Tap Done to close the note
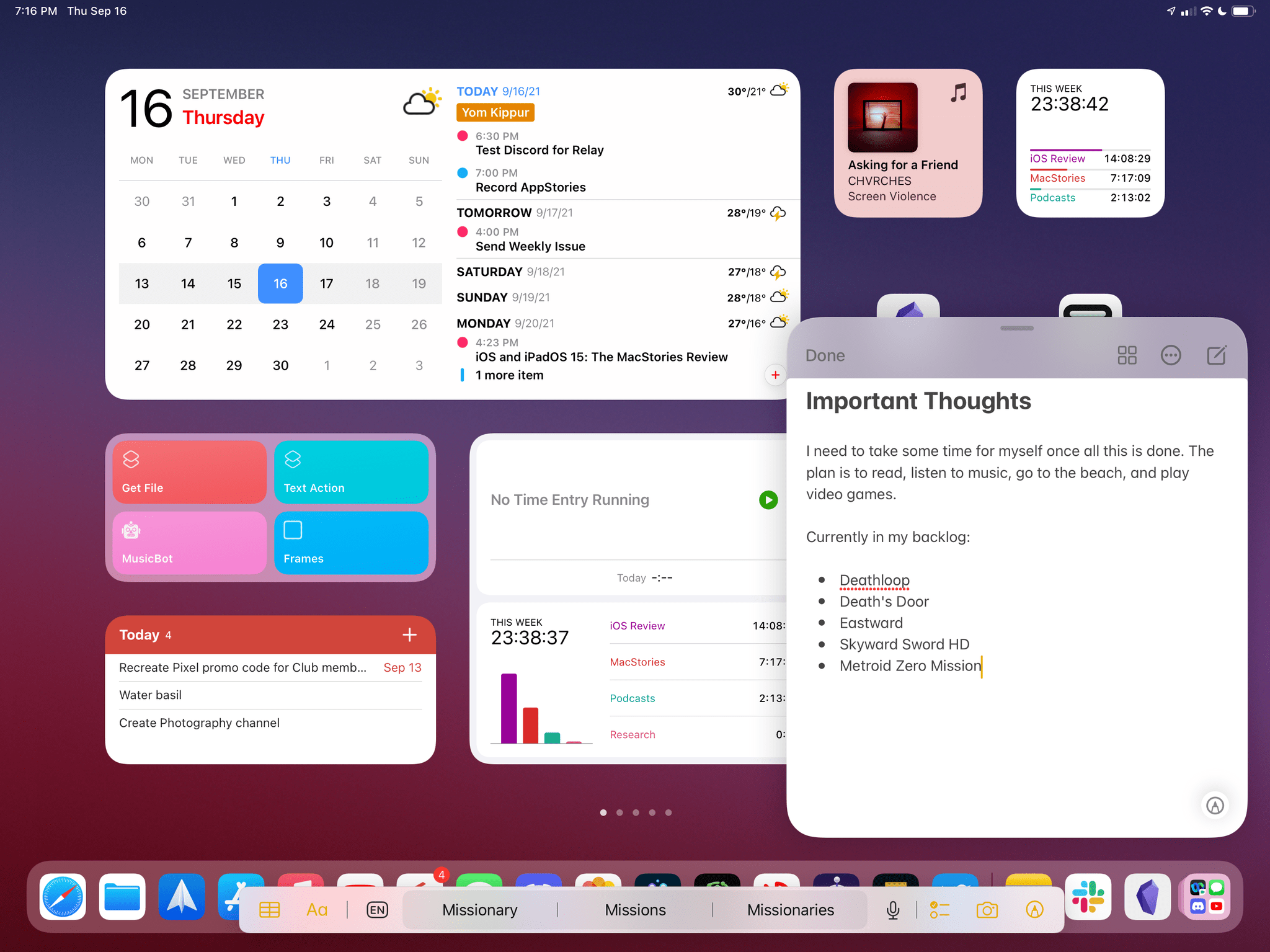1270x952 pixels. pos(824,355)
